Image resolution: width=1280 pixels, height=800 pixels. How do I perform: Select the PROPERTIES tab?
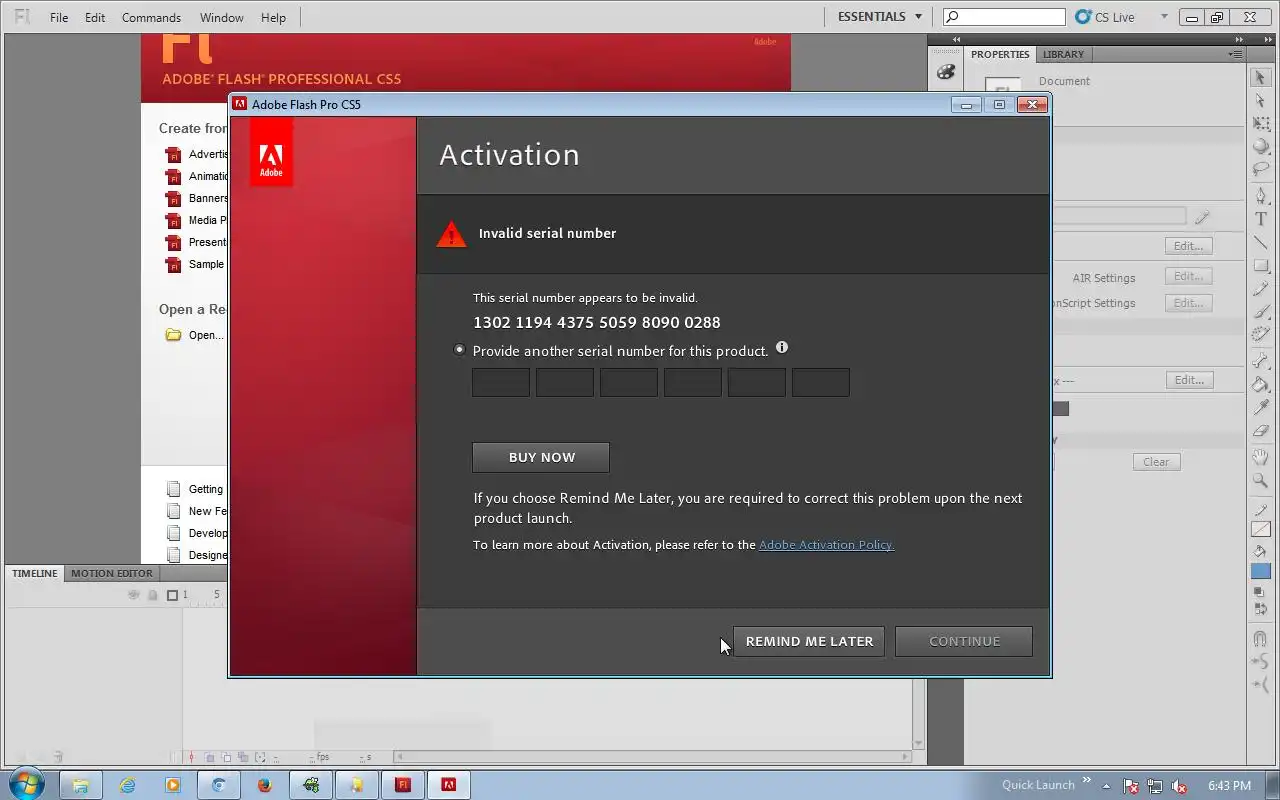pyautogui.click(x=999, y=54)
